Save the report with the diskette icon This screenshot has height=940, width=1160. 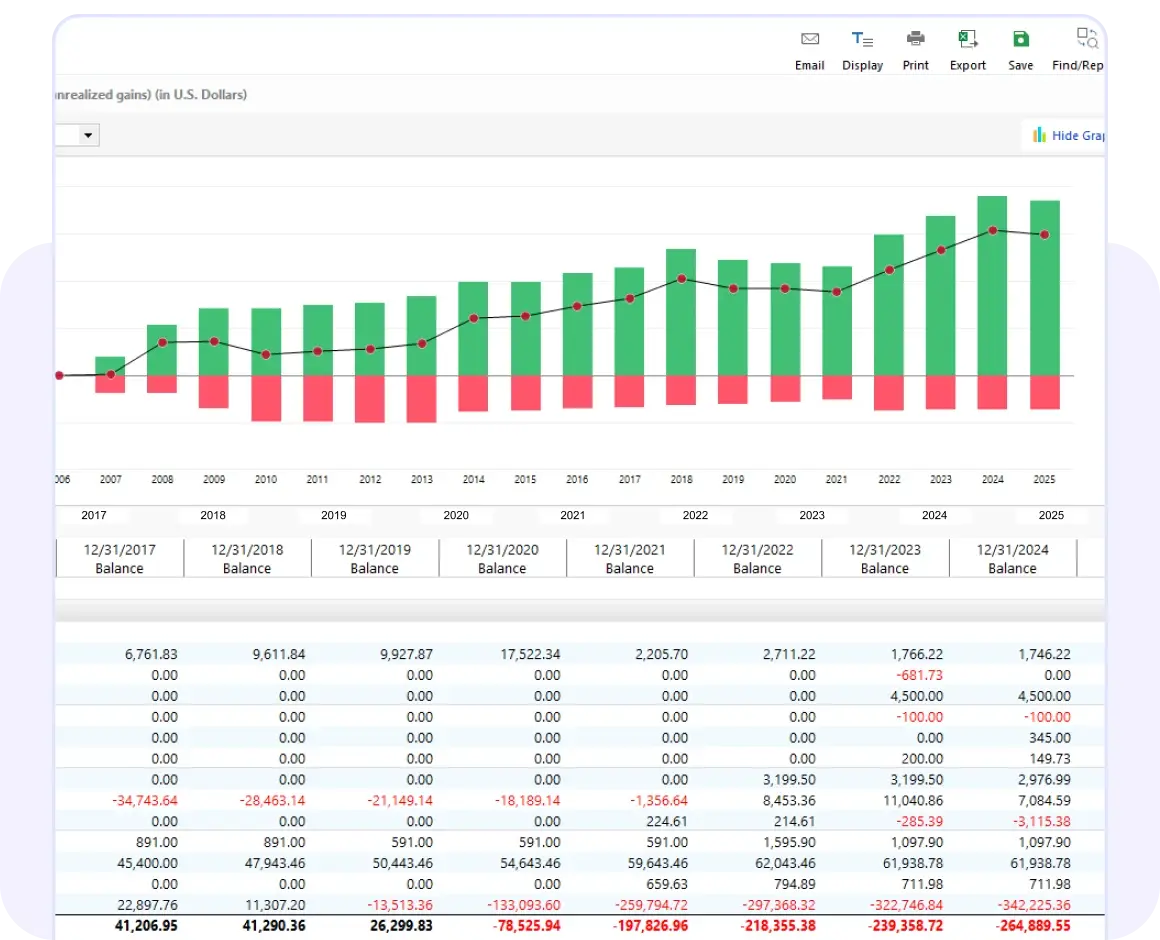point(1020,39)
